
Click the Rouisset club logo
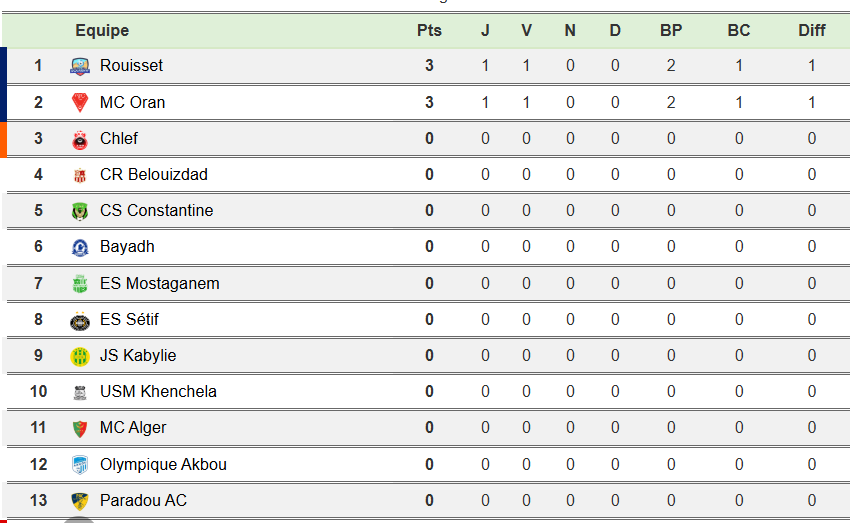point(80,66)
